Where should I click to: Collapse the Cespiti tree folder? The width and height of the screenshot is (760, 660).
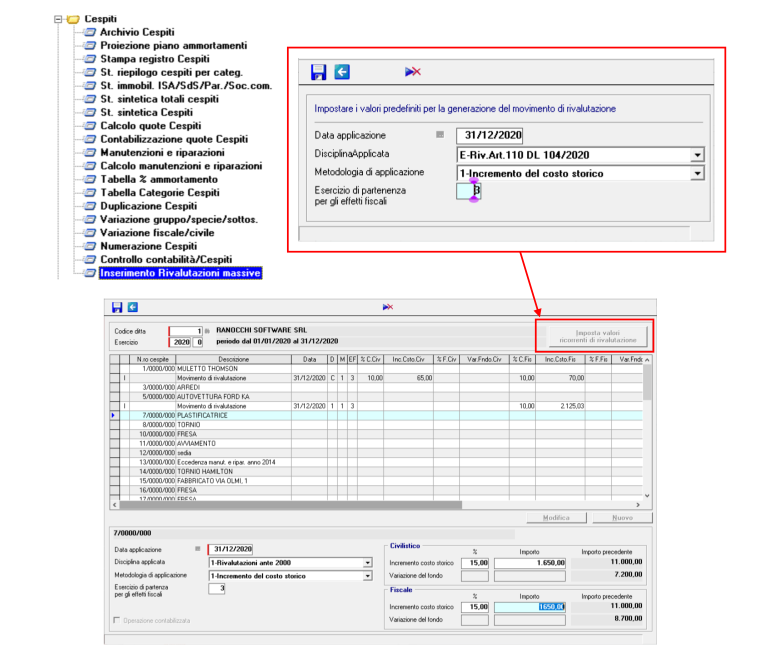pyautogui.click(x=59, y=19)
